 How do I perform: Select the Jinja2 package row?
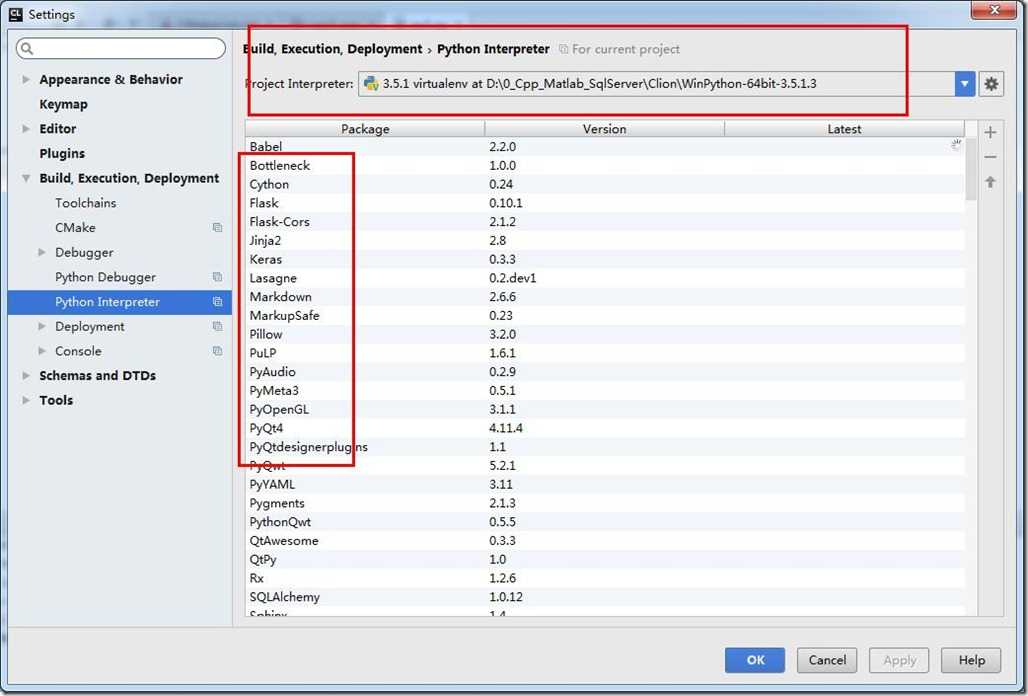point(604,241)
